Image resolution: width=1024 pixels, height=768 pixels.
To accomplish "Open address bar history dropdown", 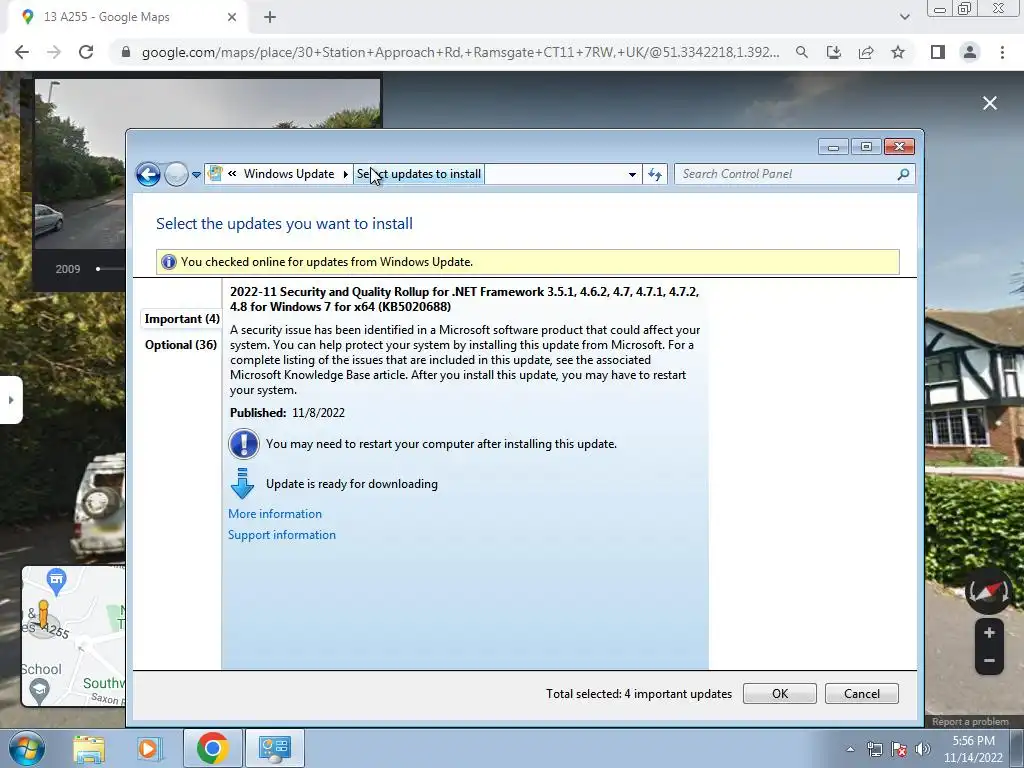I will pos(632,174).
